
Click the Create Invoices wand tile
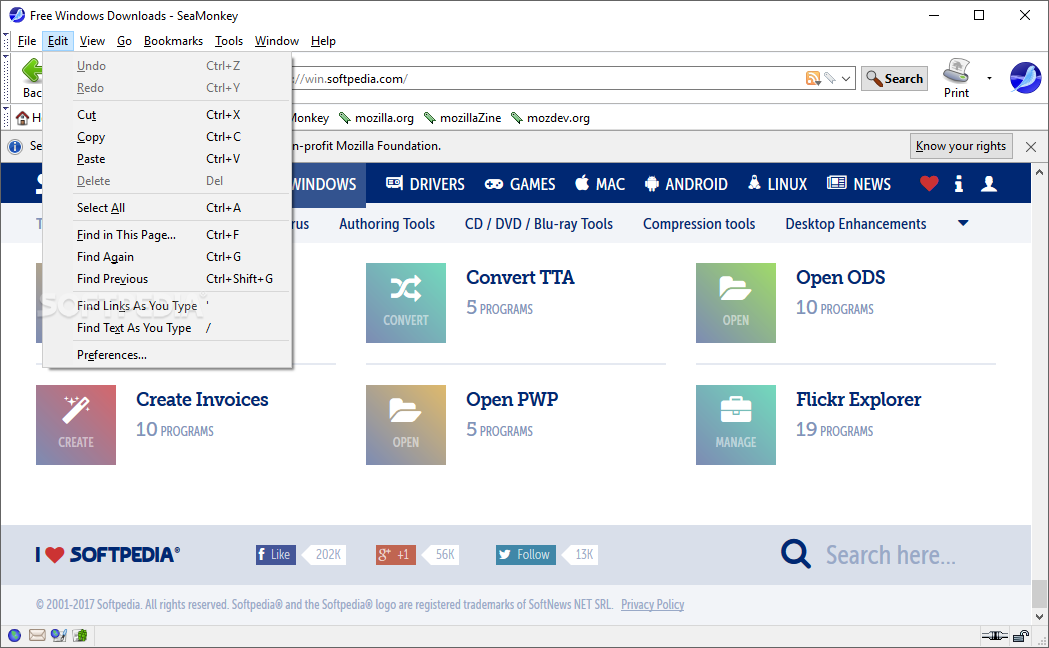(x=76, y=425)
